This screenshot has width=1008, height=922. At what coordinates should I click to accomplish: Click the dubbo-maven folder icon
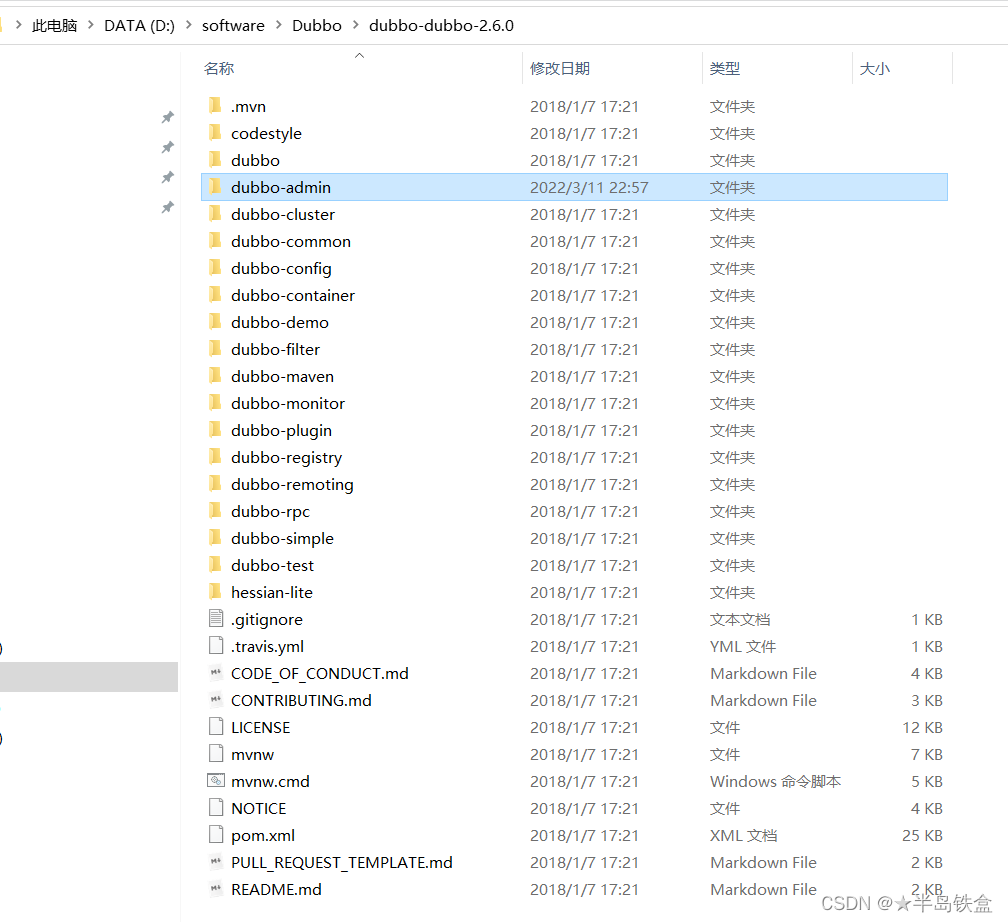[x=215, y=375]
